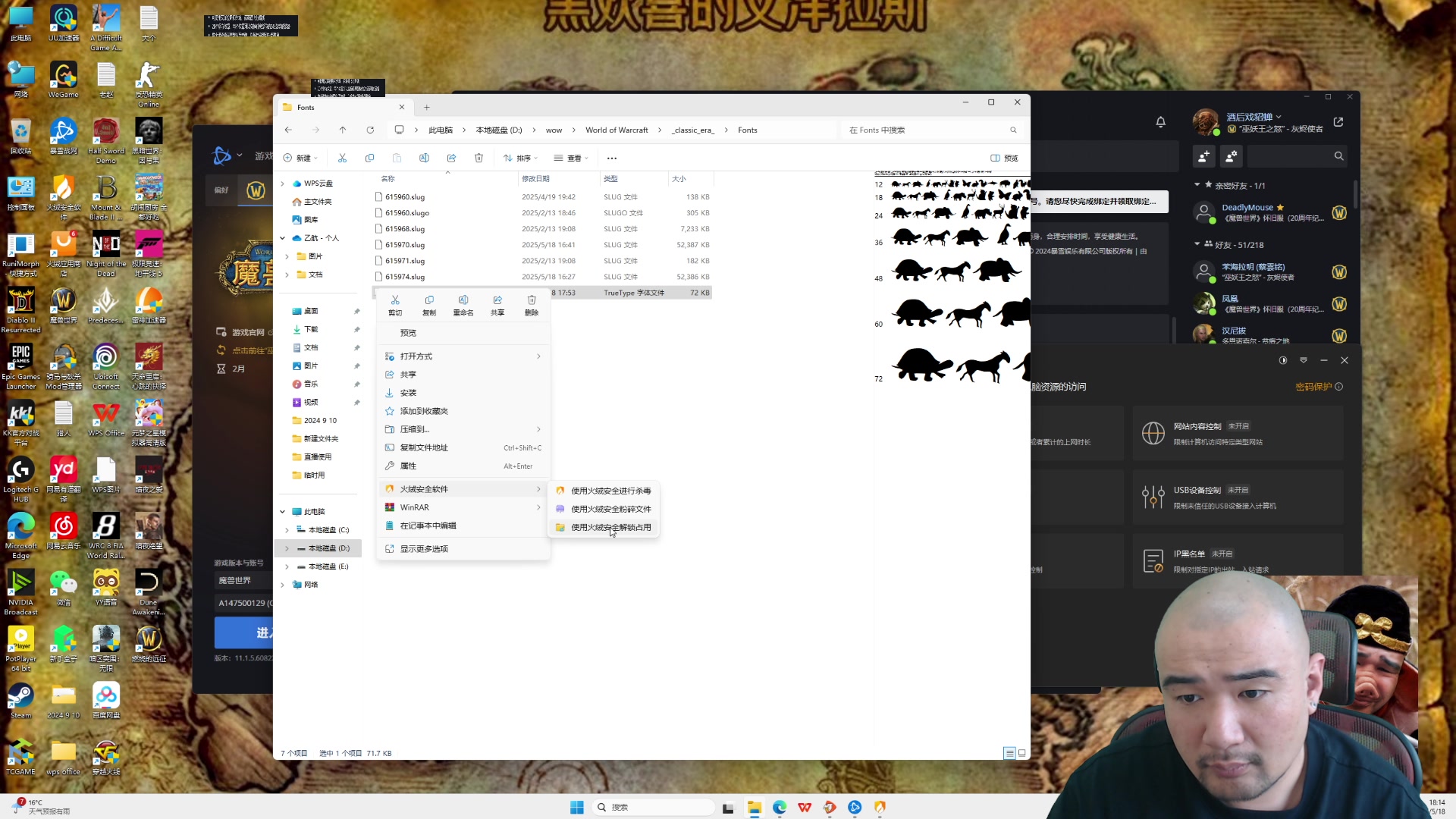The width and height of the screenshot is (1456, 819).
Task: Click the Explorer toolbar rename icon
Action: tap(424, 158)
